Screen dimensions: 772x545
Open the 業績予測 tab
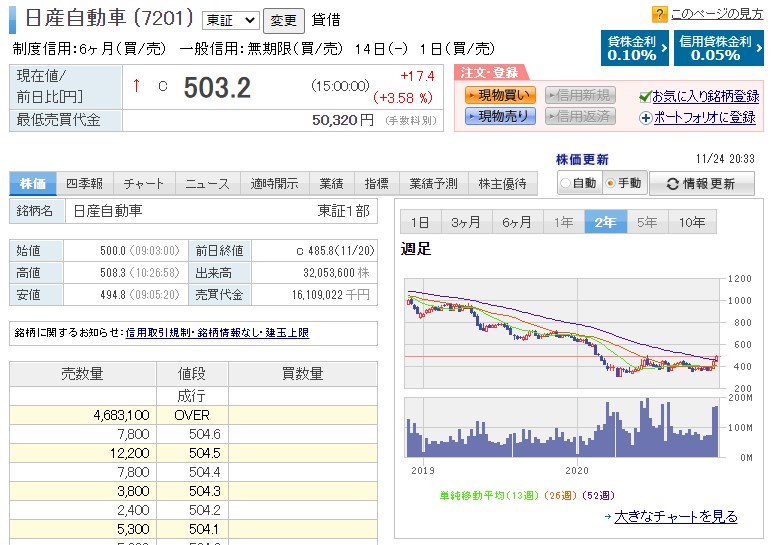coord(433,184)
